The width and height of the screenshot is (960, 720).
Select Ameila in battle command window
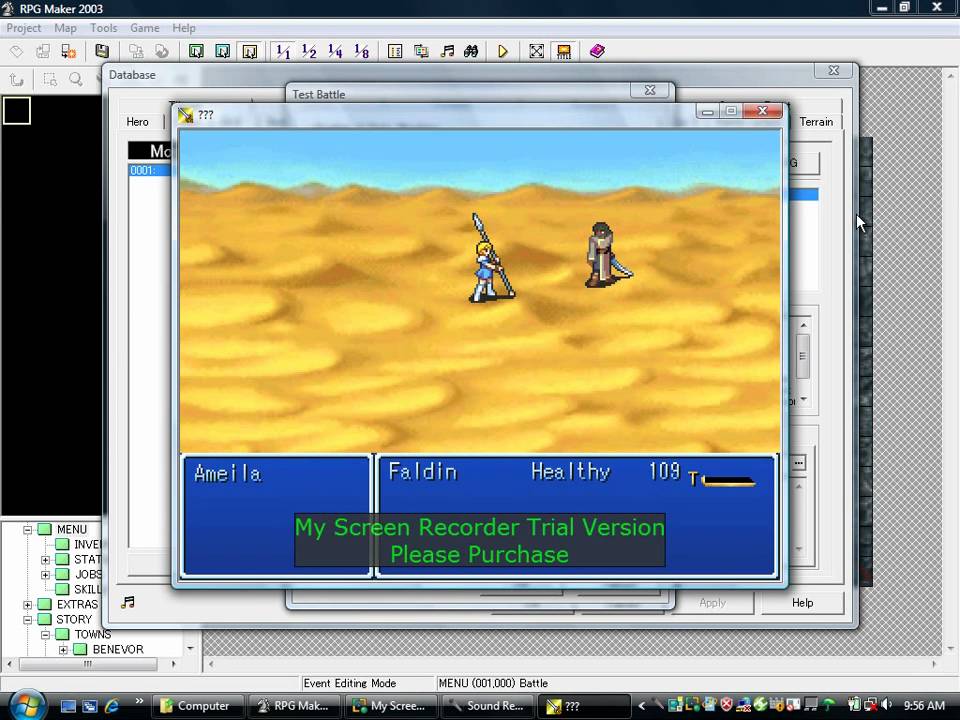(x=228, y=473)
